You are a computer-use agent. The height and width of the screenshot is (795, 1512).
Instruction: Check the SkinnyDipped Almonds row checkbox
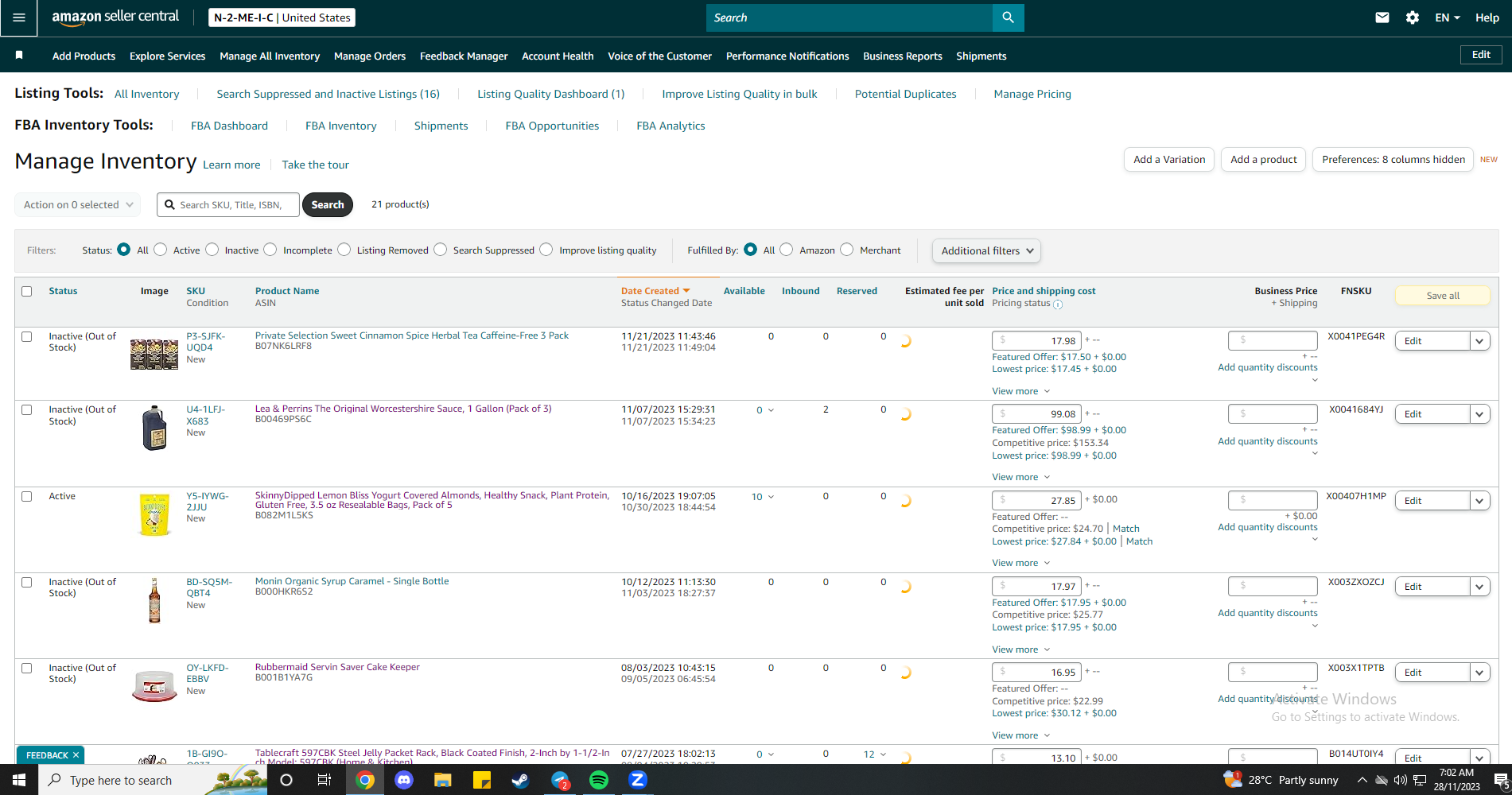click(27, 496)
